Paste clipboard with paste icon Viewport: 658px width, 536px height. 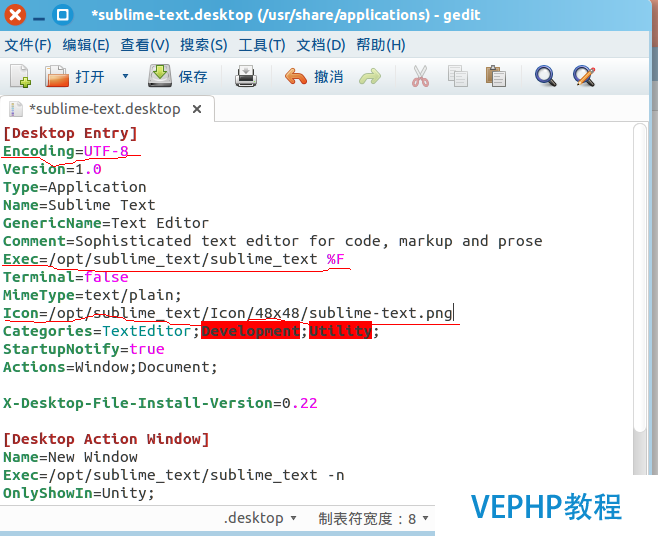pyautogui.click(x=496, y=76)
